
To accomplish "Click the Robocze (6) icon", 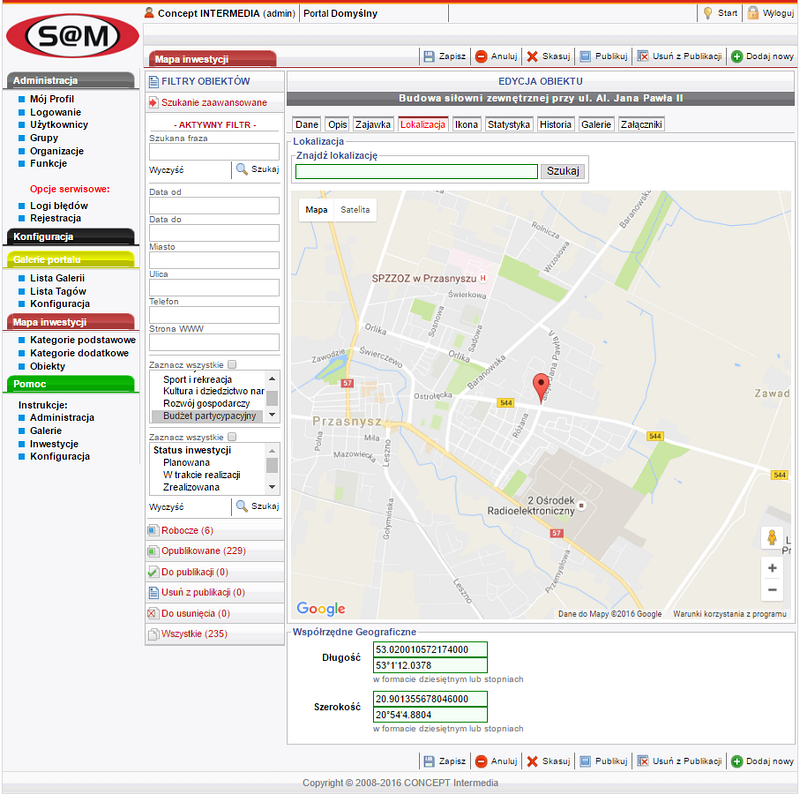I will click(153, 530).
